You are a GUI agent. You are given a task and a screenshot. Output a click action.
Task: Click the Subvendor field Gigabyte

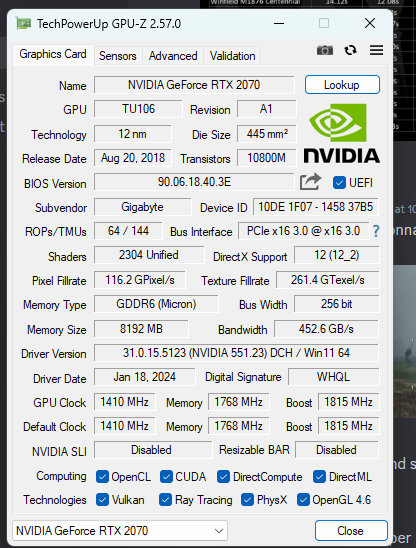pos(142,207)
